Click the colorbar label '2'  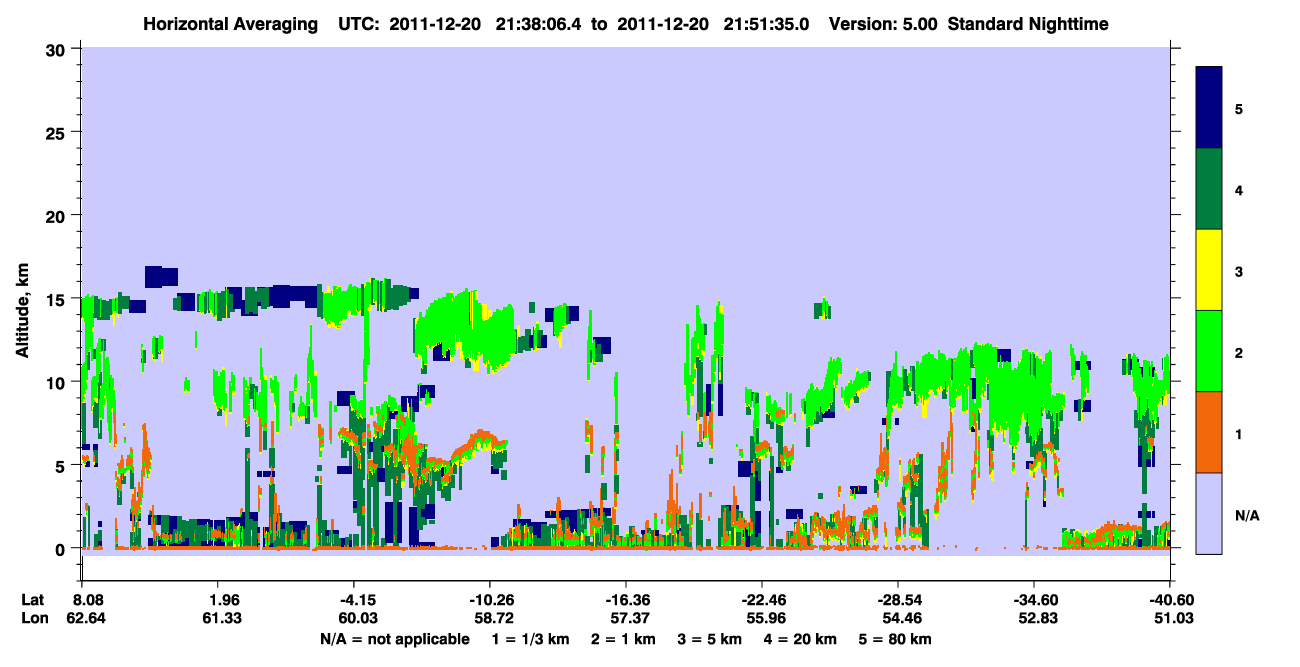coord(1238,351)
